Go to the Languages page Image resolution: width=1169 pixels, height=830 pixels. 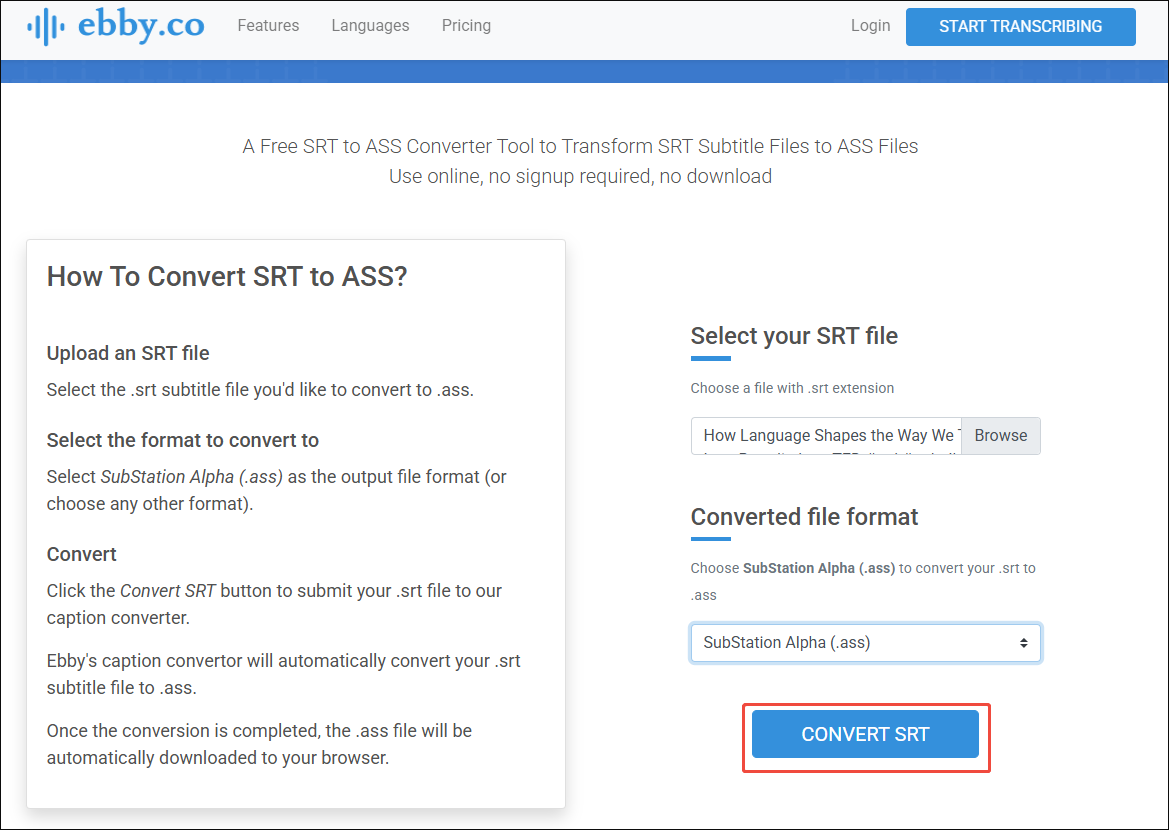(370, 26)
